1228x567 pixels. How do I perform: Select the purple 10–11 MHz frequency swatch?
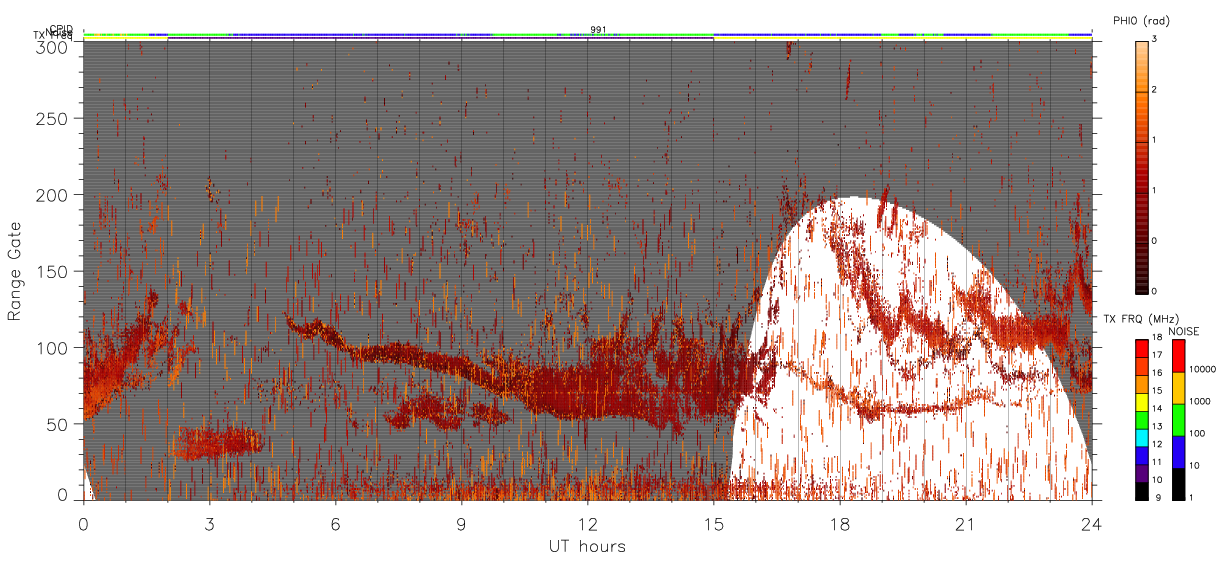click(x=1141, y=471)
